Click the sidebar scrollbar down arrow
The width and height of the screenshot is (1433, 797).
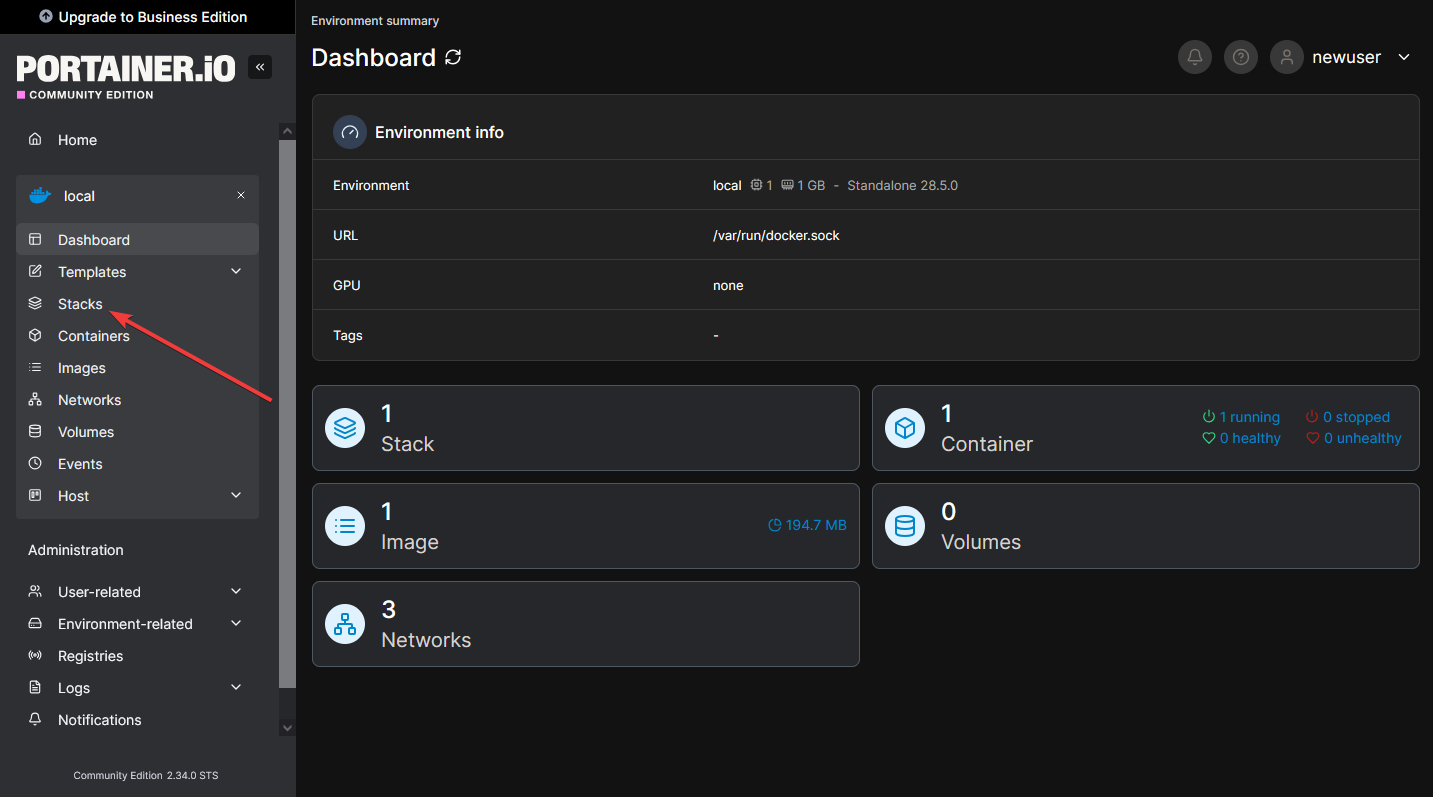[x=287, y=728]
